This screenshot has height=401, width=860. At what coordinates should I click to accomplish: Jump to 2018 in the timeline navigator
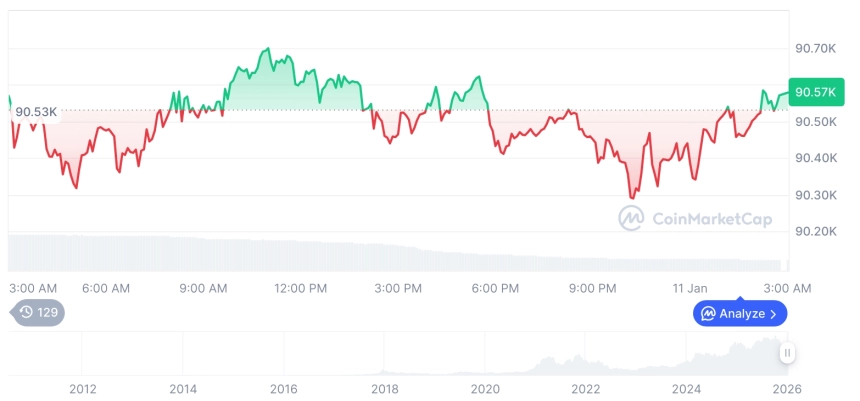[x=384, y=388]
